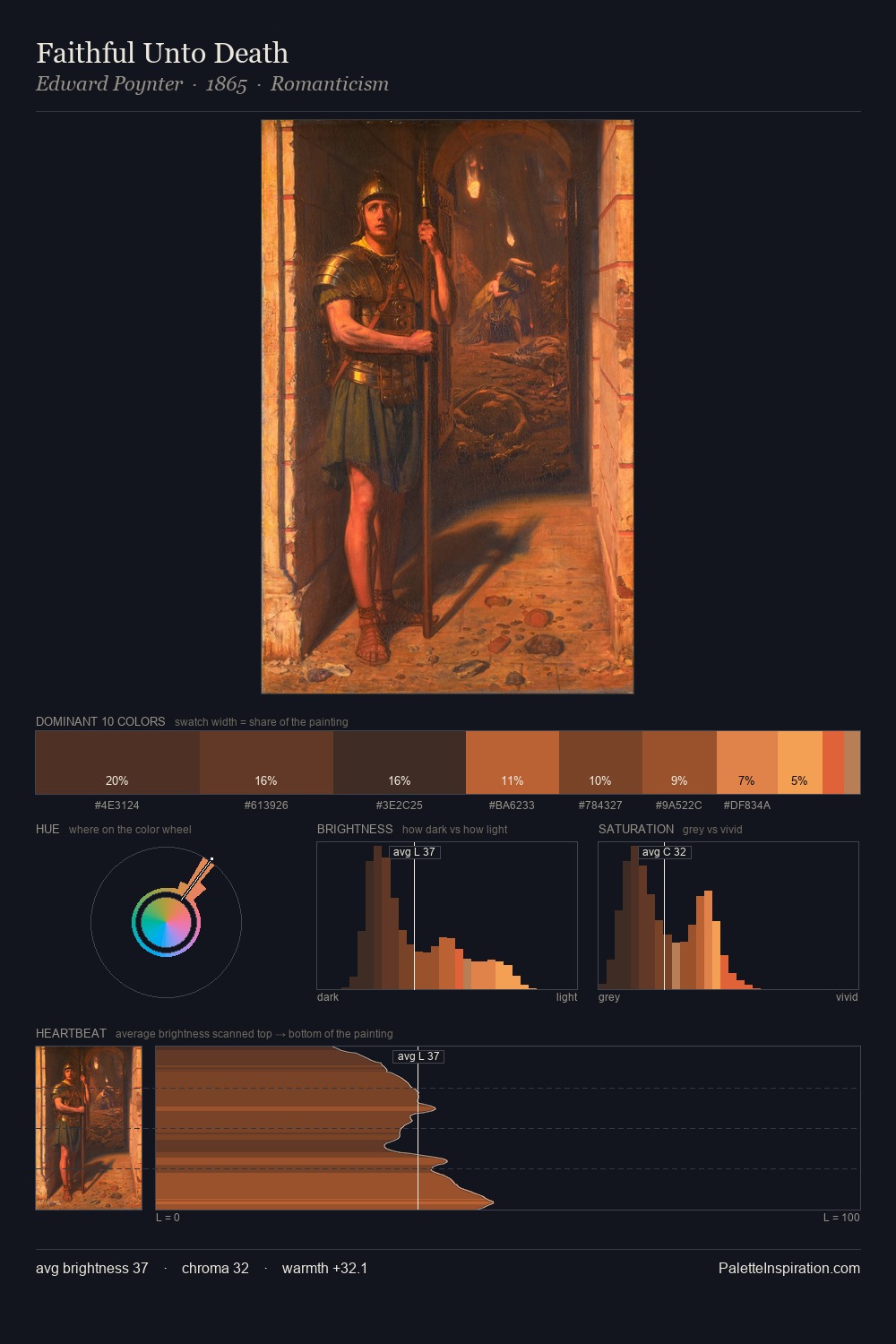
Task: Select the first 16% swatch, #613926
Action: click(x=266, y=762)
